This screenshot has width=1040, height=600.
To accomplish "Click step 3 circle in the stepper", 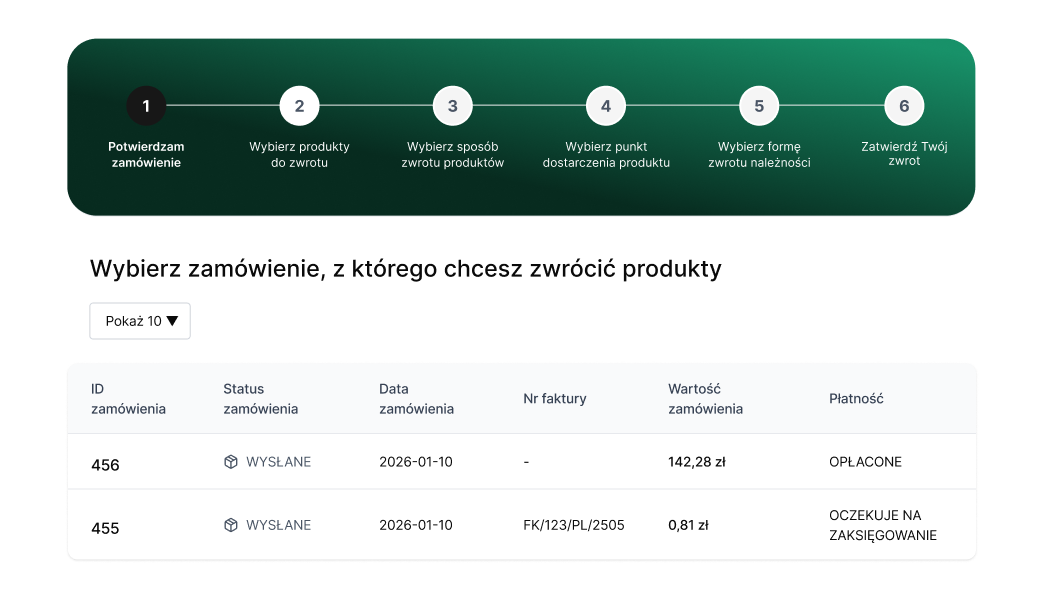I will point(452,106).
